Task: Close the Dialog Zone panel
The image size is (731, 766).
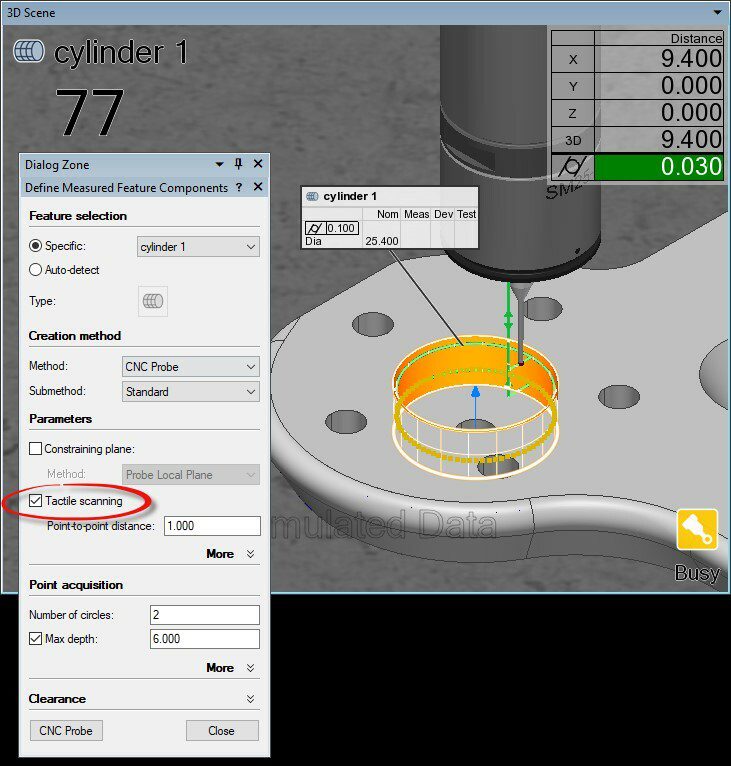Action: pos(258,164)
